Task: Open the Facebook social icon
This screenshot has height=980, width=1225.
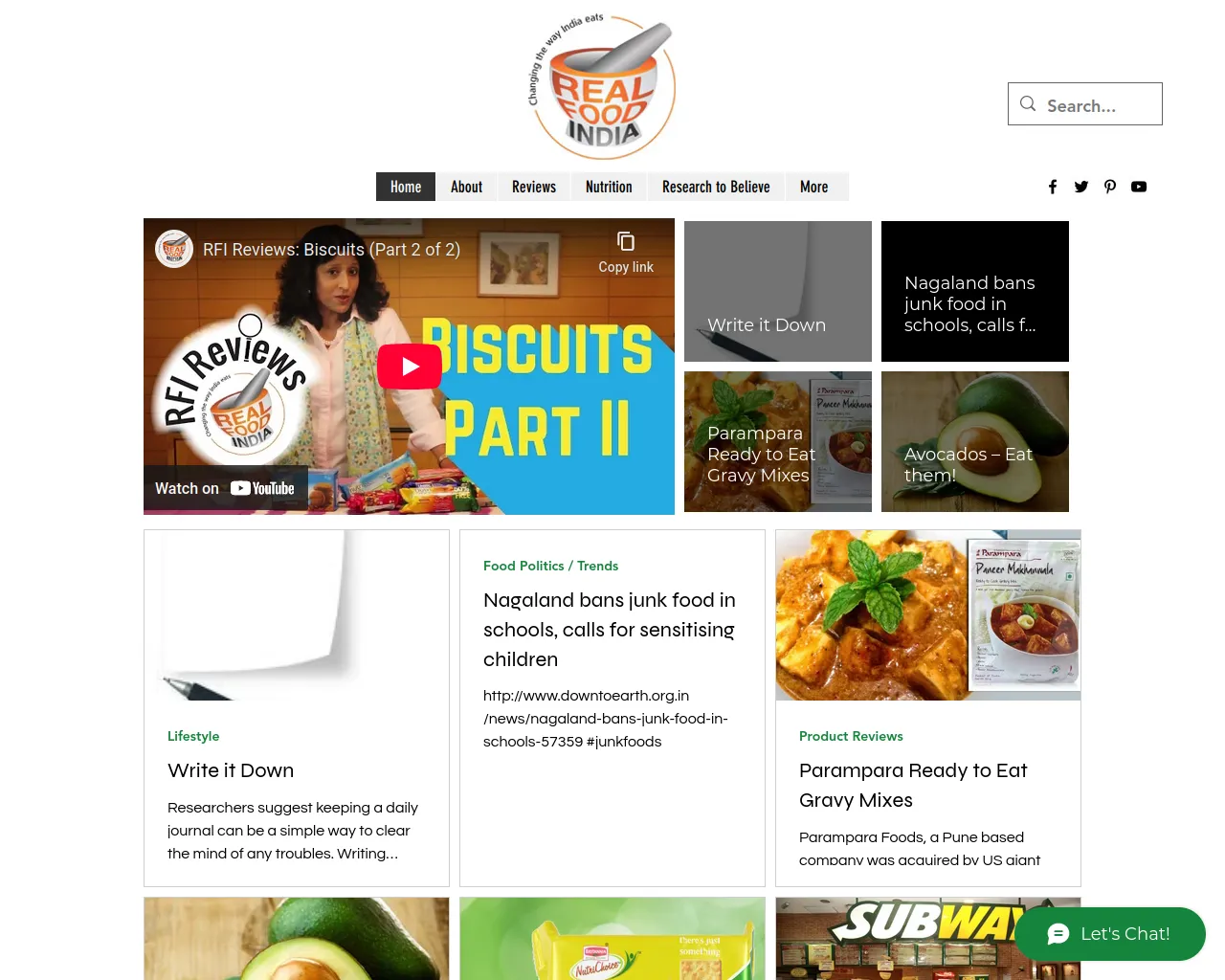Action: point(1053,187)
